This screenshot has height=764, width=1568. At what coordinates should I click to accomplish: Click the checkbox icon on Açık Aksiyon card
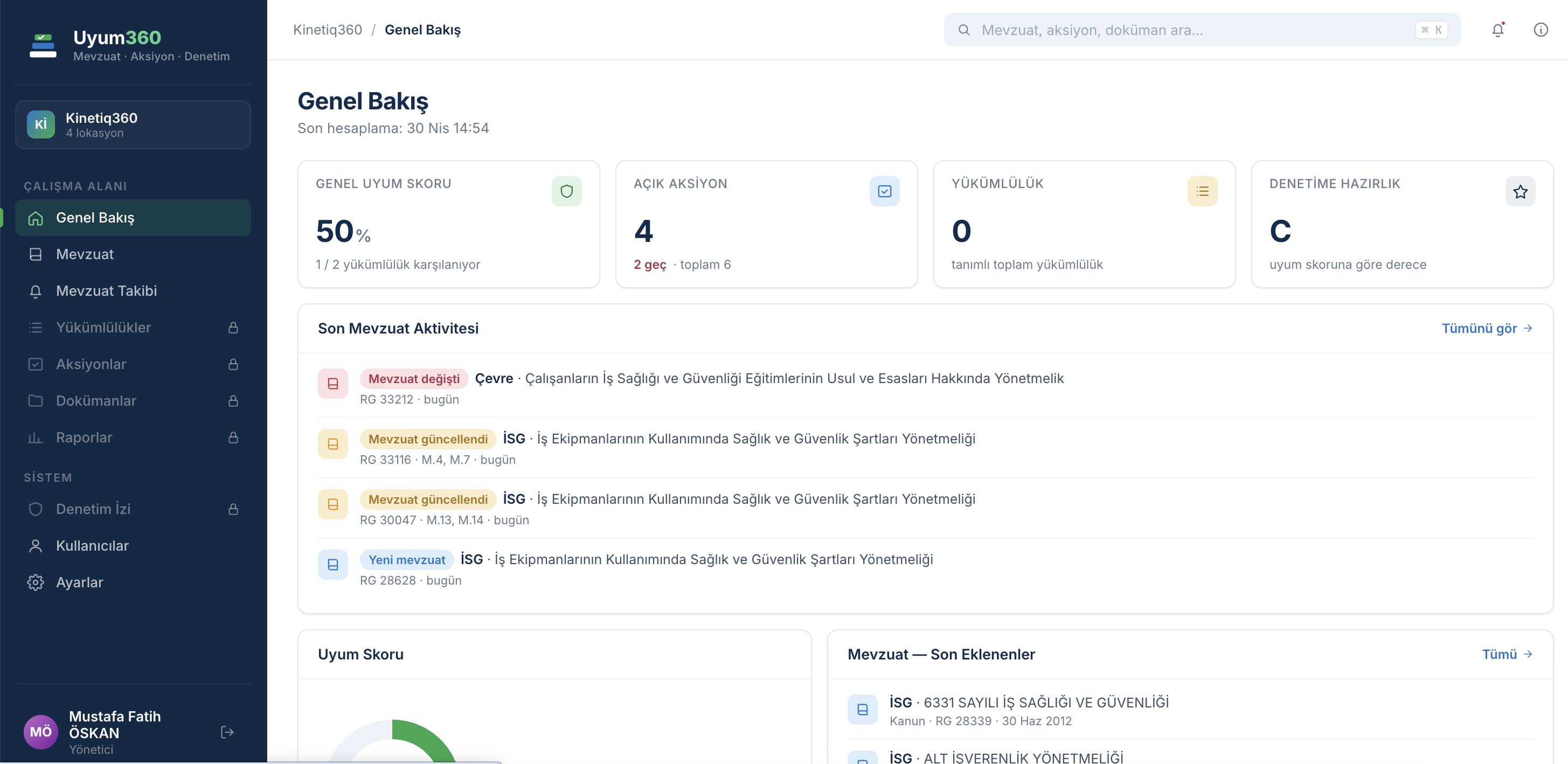pos(884,191)
